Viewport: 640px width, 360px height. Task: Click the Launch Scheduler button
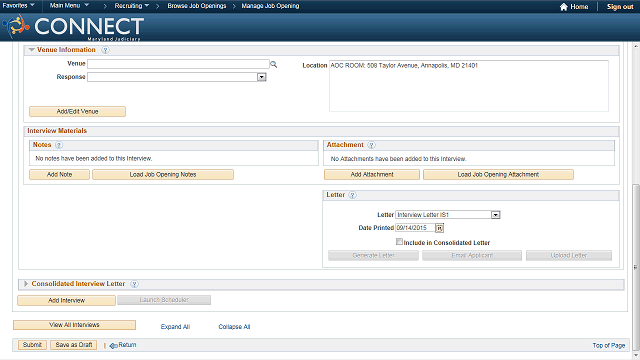(x=164, y=300)
